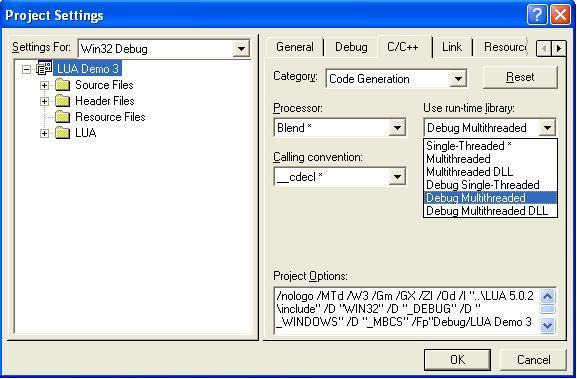Viewport: 577px width, 379px height.
Task: Switch to the Link tab
Action: [x=452, y=47]
